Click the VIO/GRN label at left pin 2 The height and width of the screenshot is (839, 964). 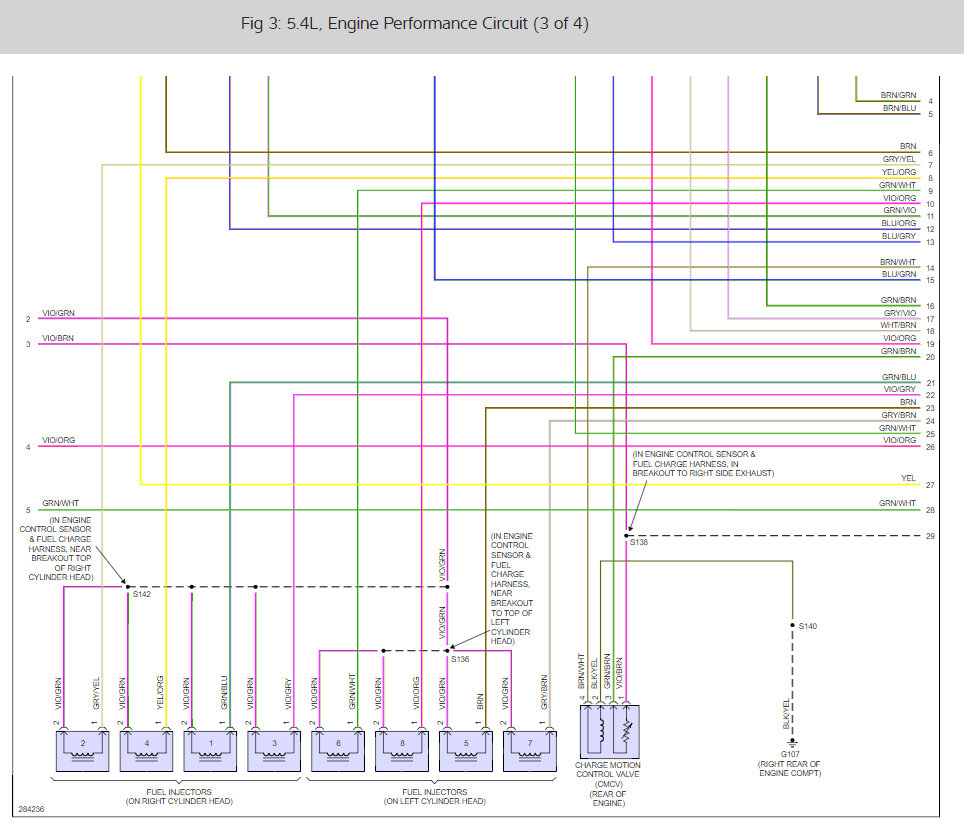[x=58, y=313]
